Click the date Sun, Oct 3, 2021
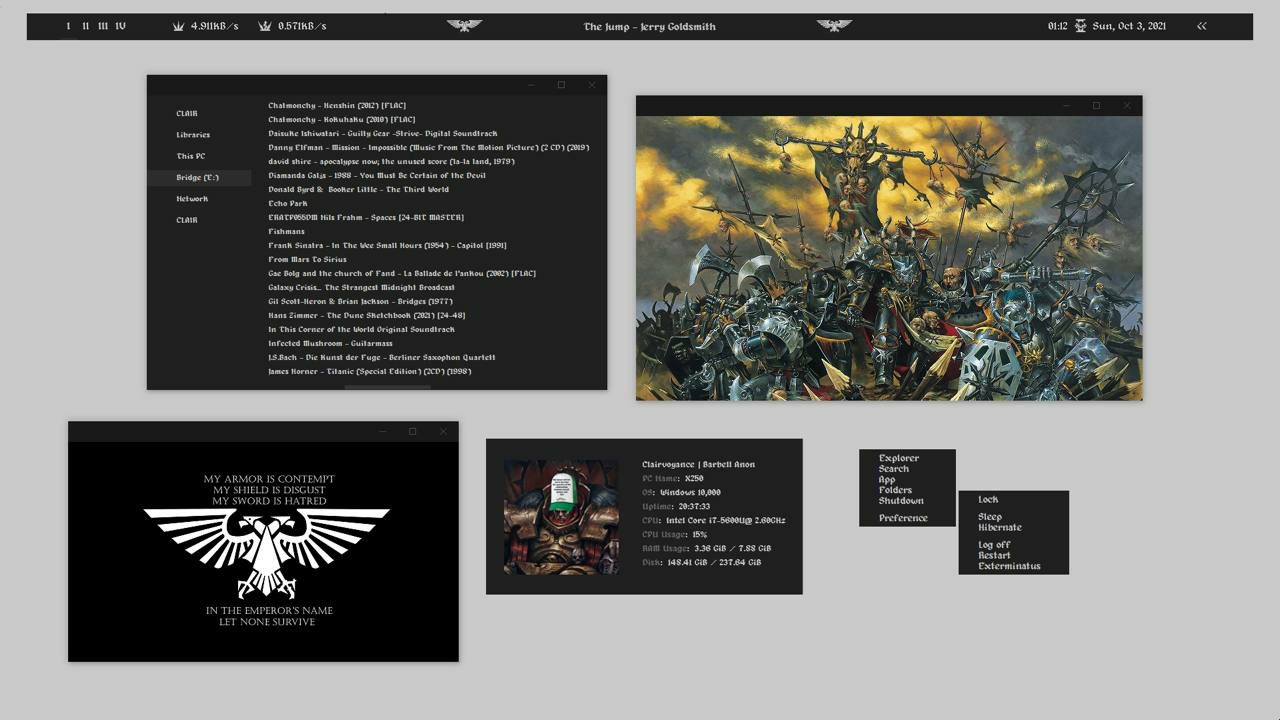Image resolution: width=1280 pixels, height=720 pixels. pyautogui.click(x=1129, y=26)
